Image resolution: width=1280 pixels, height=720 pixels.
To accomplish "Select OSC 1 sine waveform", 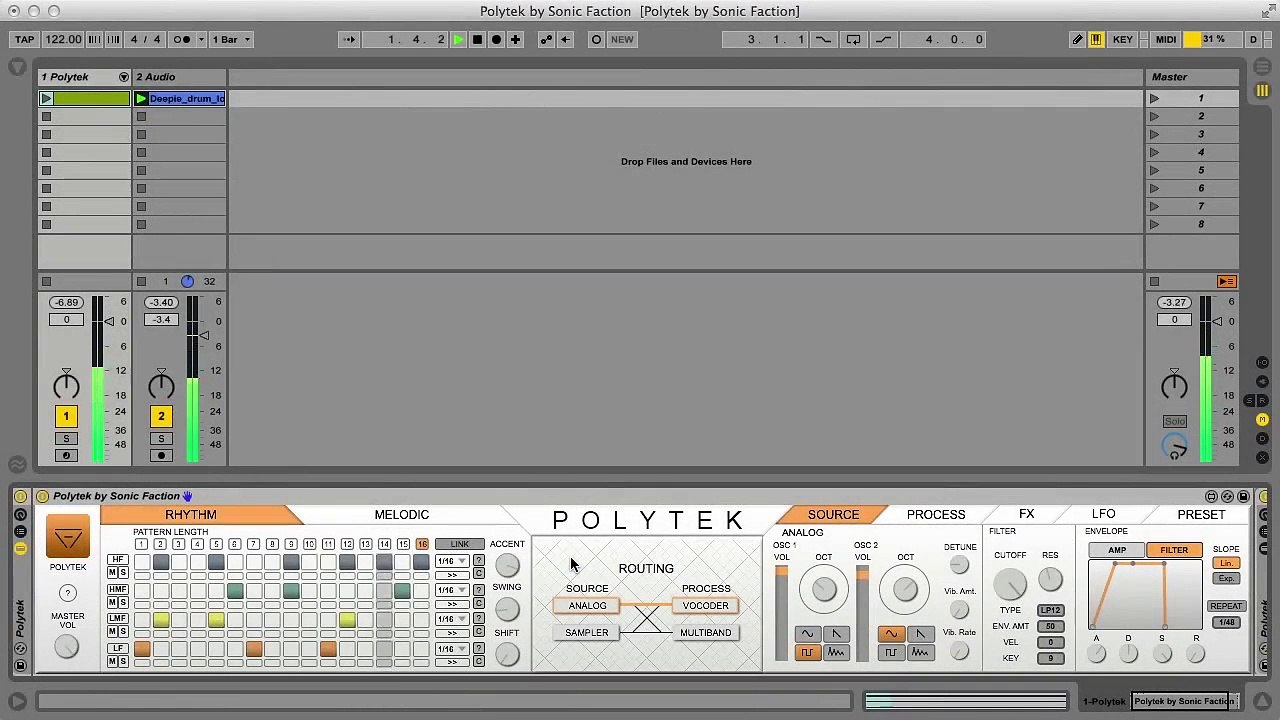I will point(806,633).
